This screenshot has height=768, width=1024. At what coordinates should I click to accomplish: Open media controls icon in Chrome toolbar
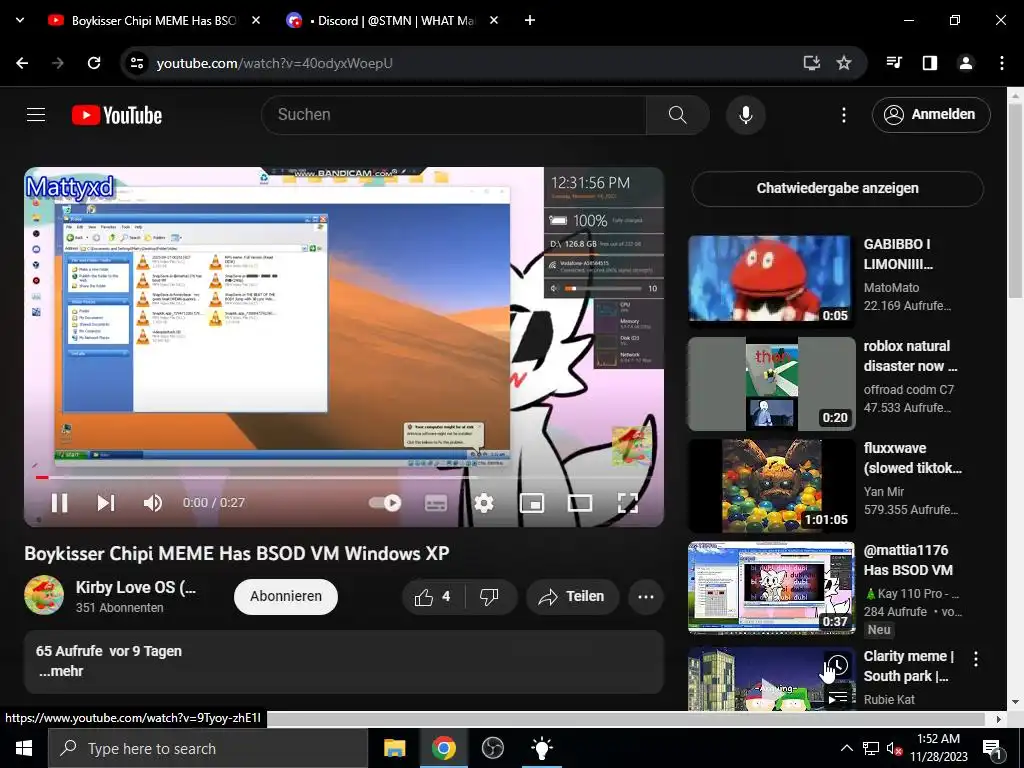(894, 63)
